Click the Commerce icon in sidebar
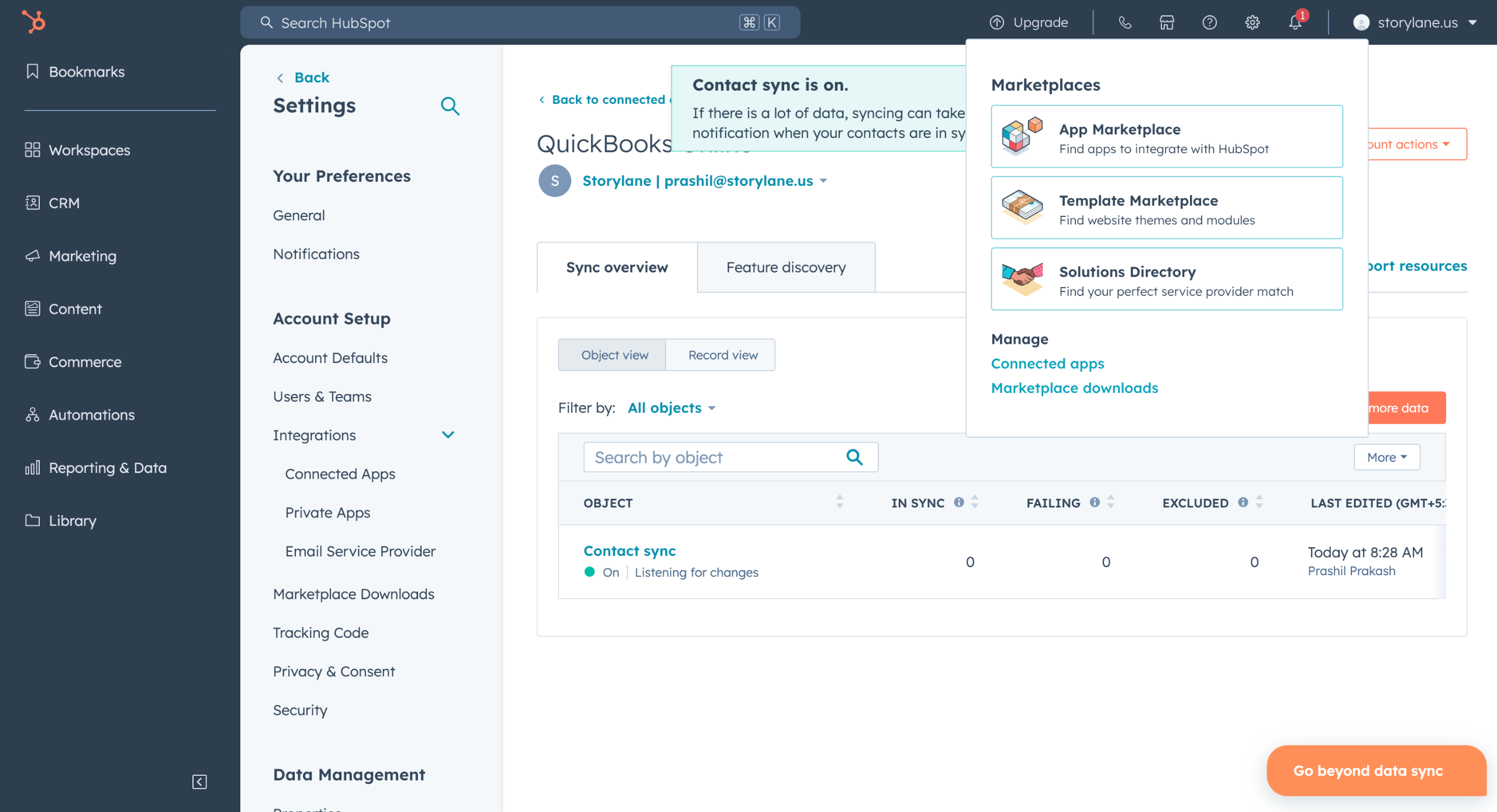The width and height of the screenshot is (1497, 812). click(33, 362)
